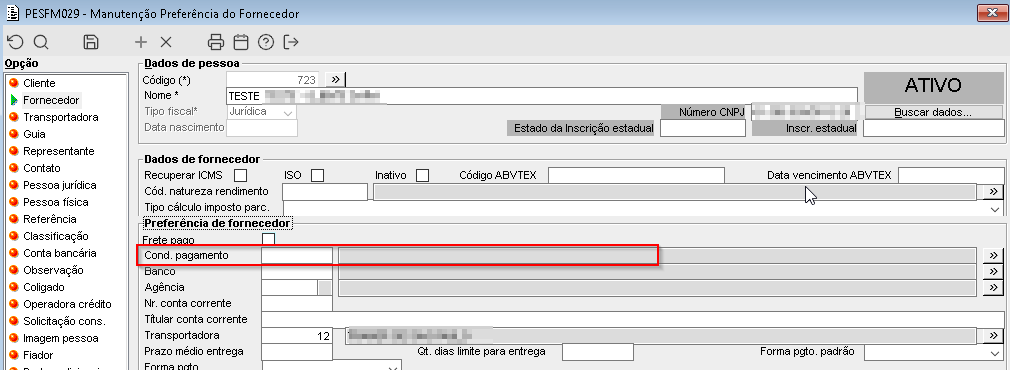Click the Nome field starting with TESTE
The height and width of the screenshot is (370, 1010).
coord(542,96)
